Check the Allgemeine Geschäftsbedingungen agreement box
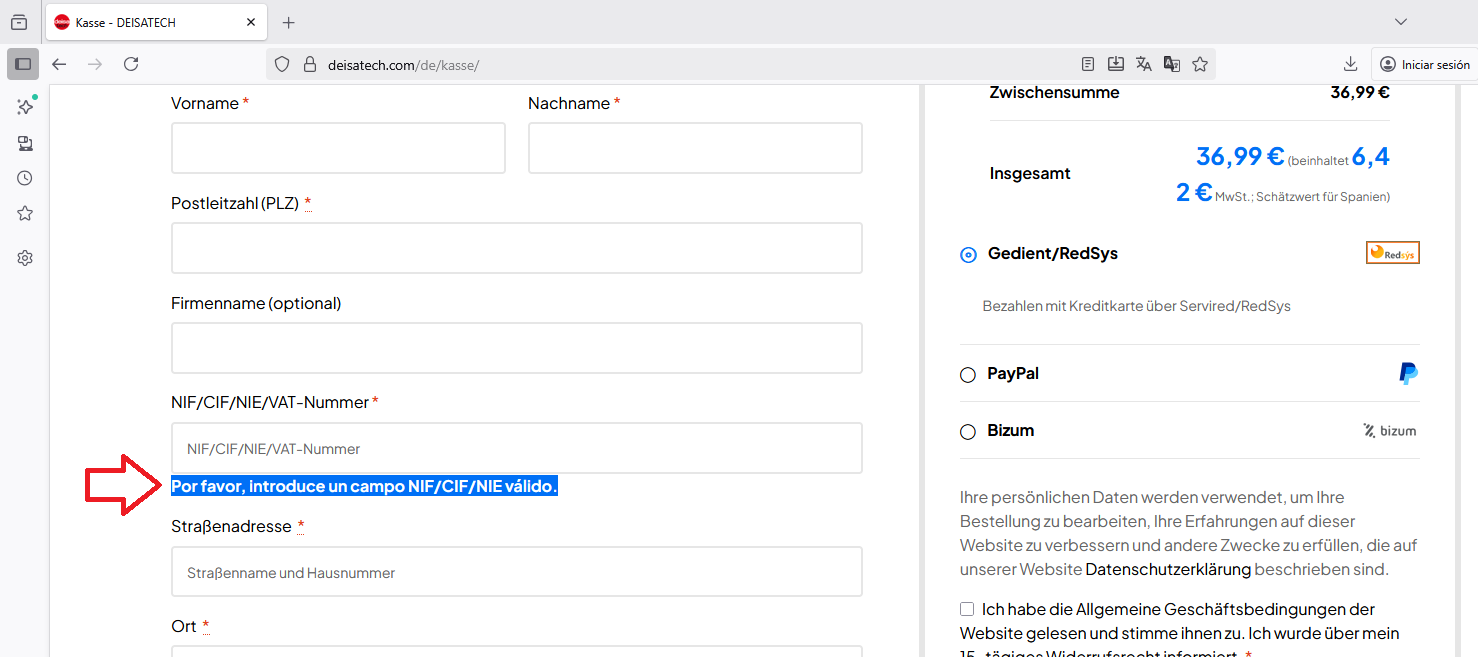This screenshot has height=657, width=1478. 967,609
